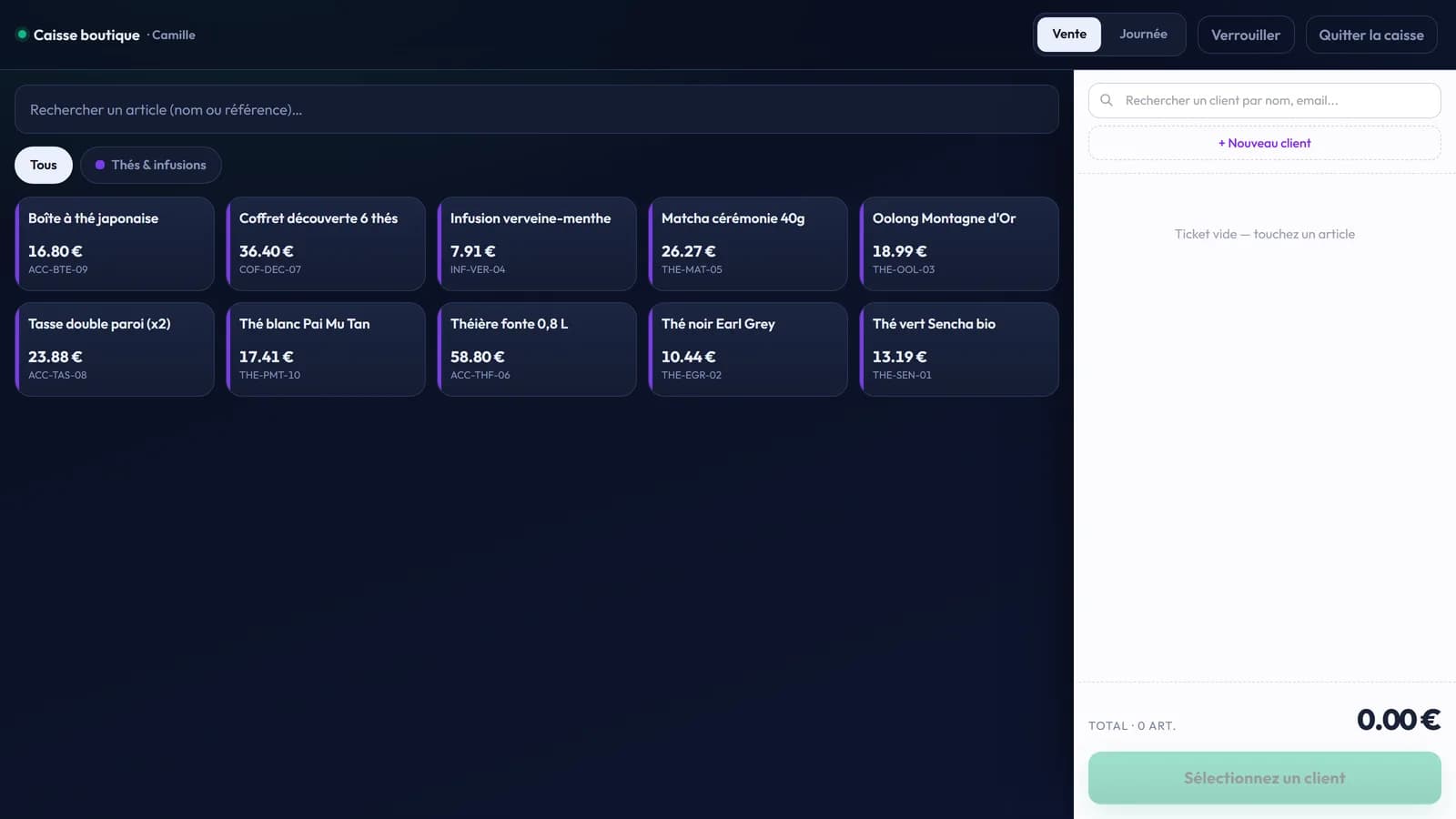
Task: Select the Matcha cérémonie 40g card
Action: (x=748, y=244)
